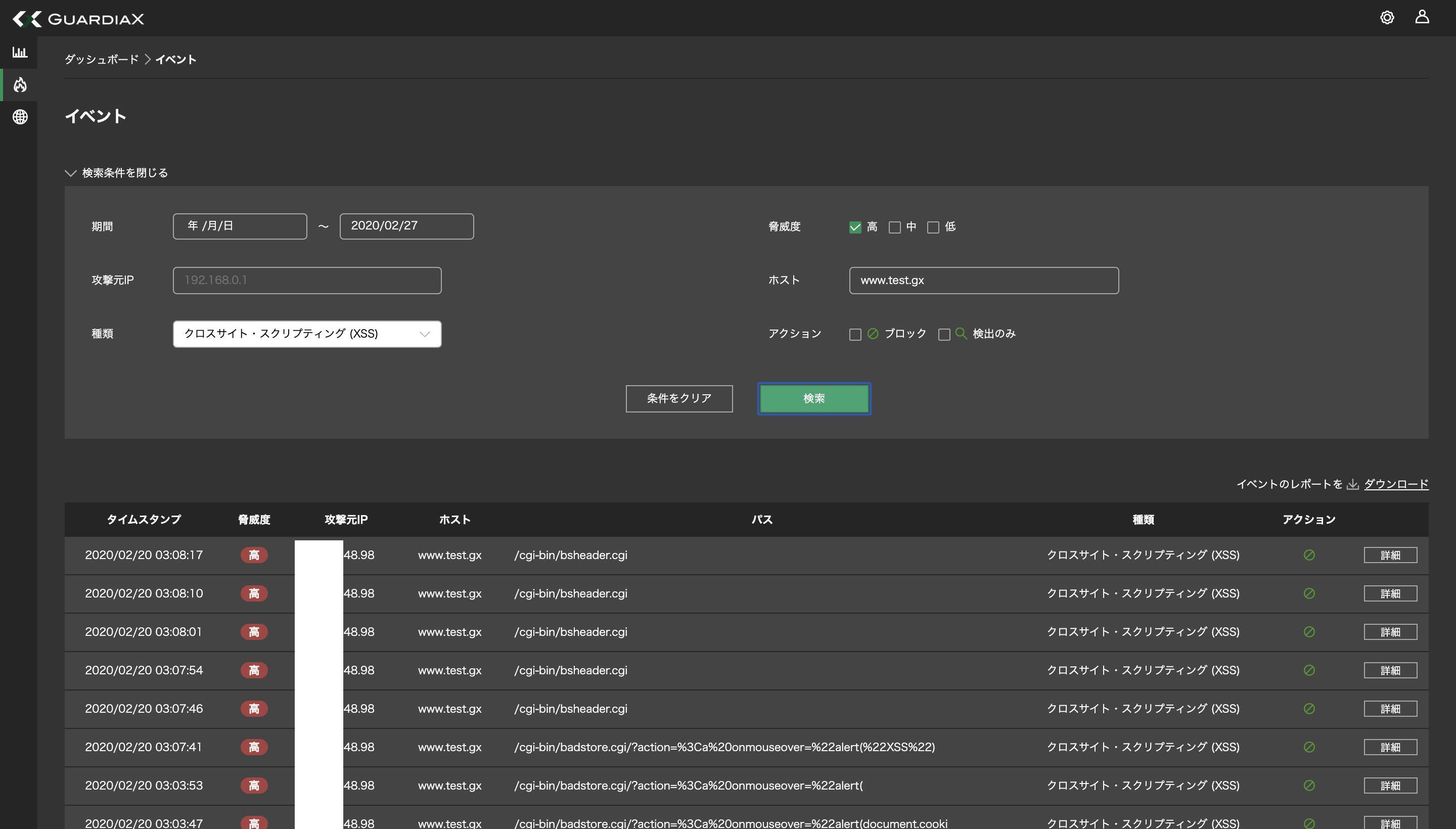Click 条件をクリア button
This screenshot has width=1456, height=829.
click(x=679, y=398)
